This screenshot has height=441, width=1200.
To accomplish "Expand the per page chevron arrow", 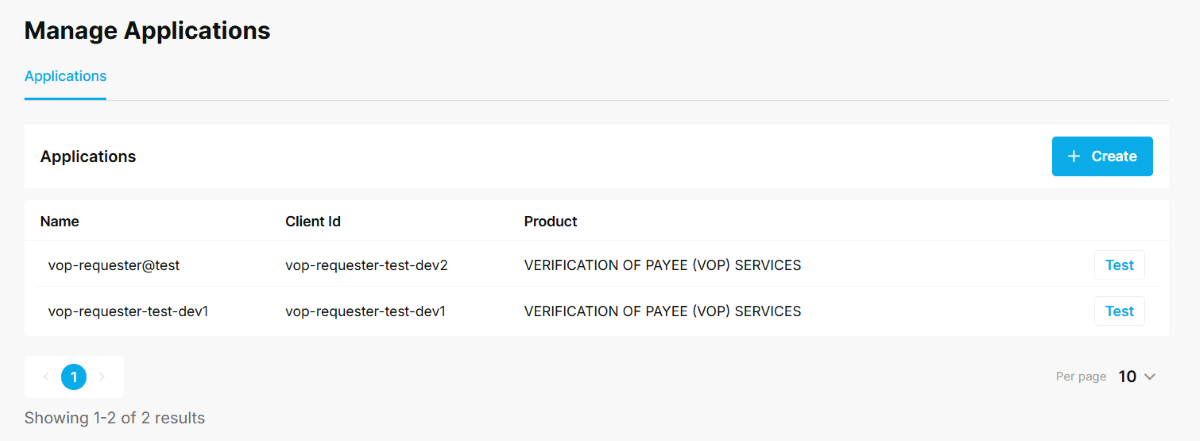I will pos(1149,377).
